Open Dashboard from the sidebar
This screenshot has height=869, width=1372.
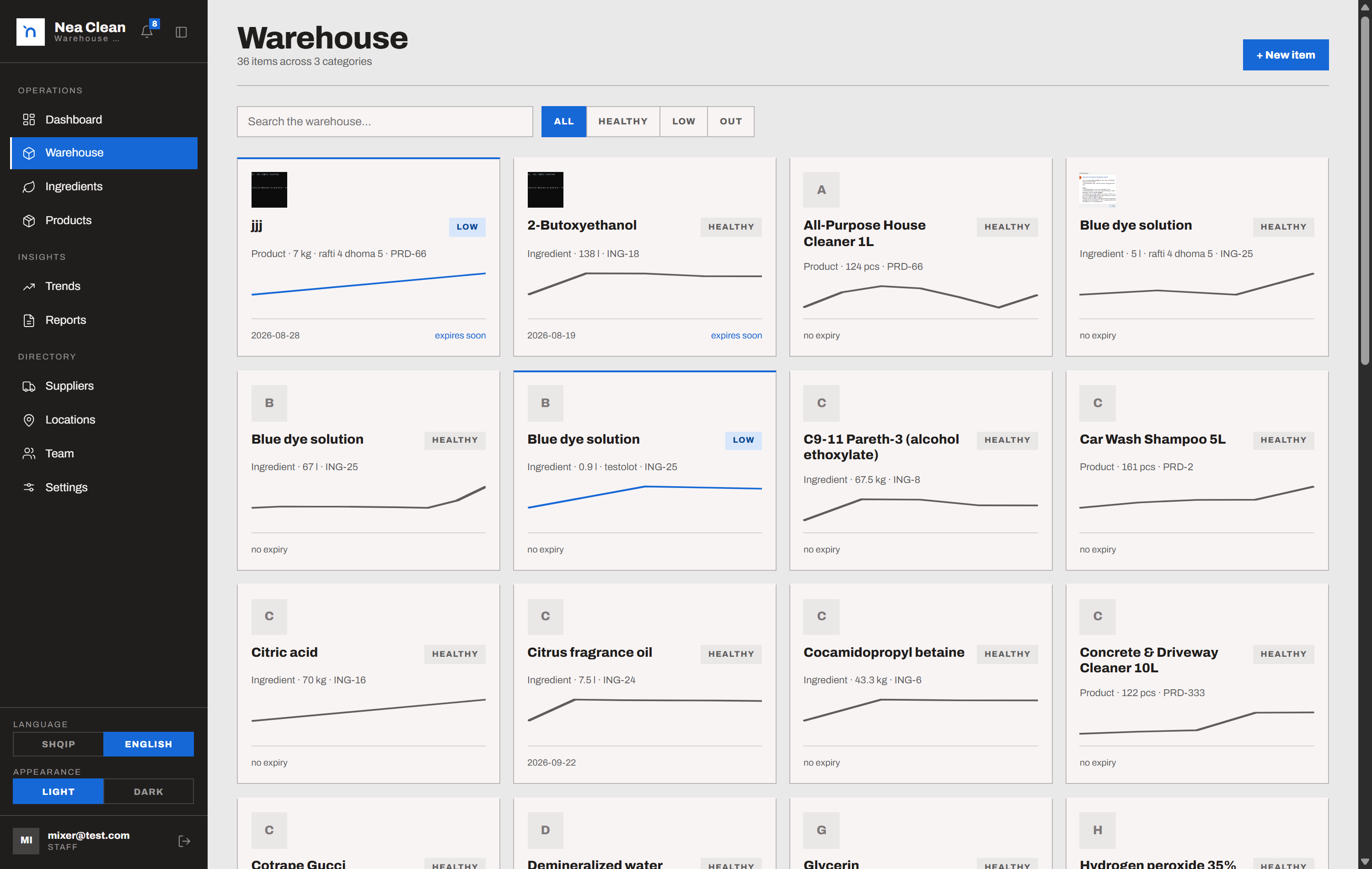[x=104, y=120]
